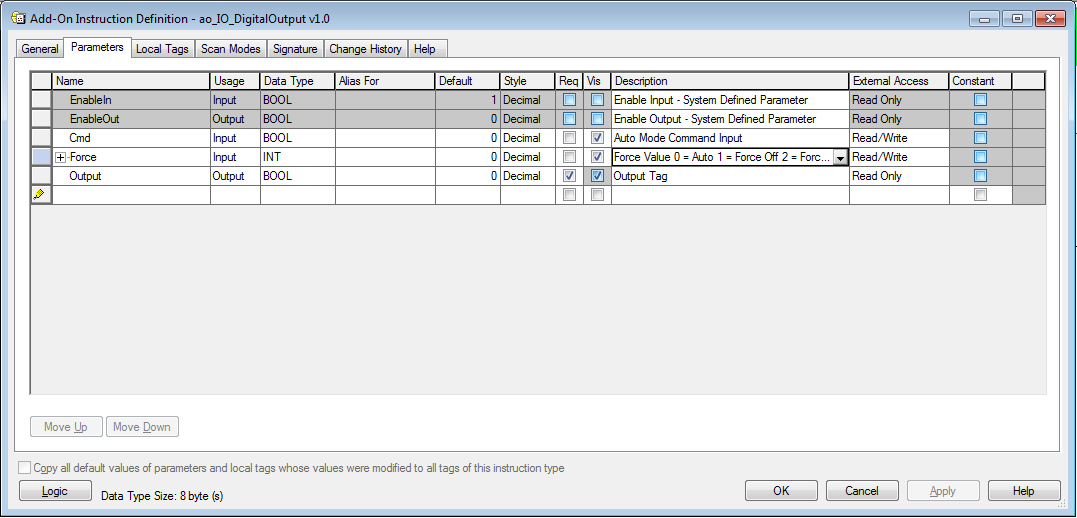
Task: Click Read/Write access cell for Cmd
Action: (898, 138)
